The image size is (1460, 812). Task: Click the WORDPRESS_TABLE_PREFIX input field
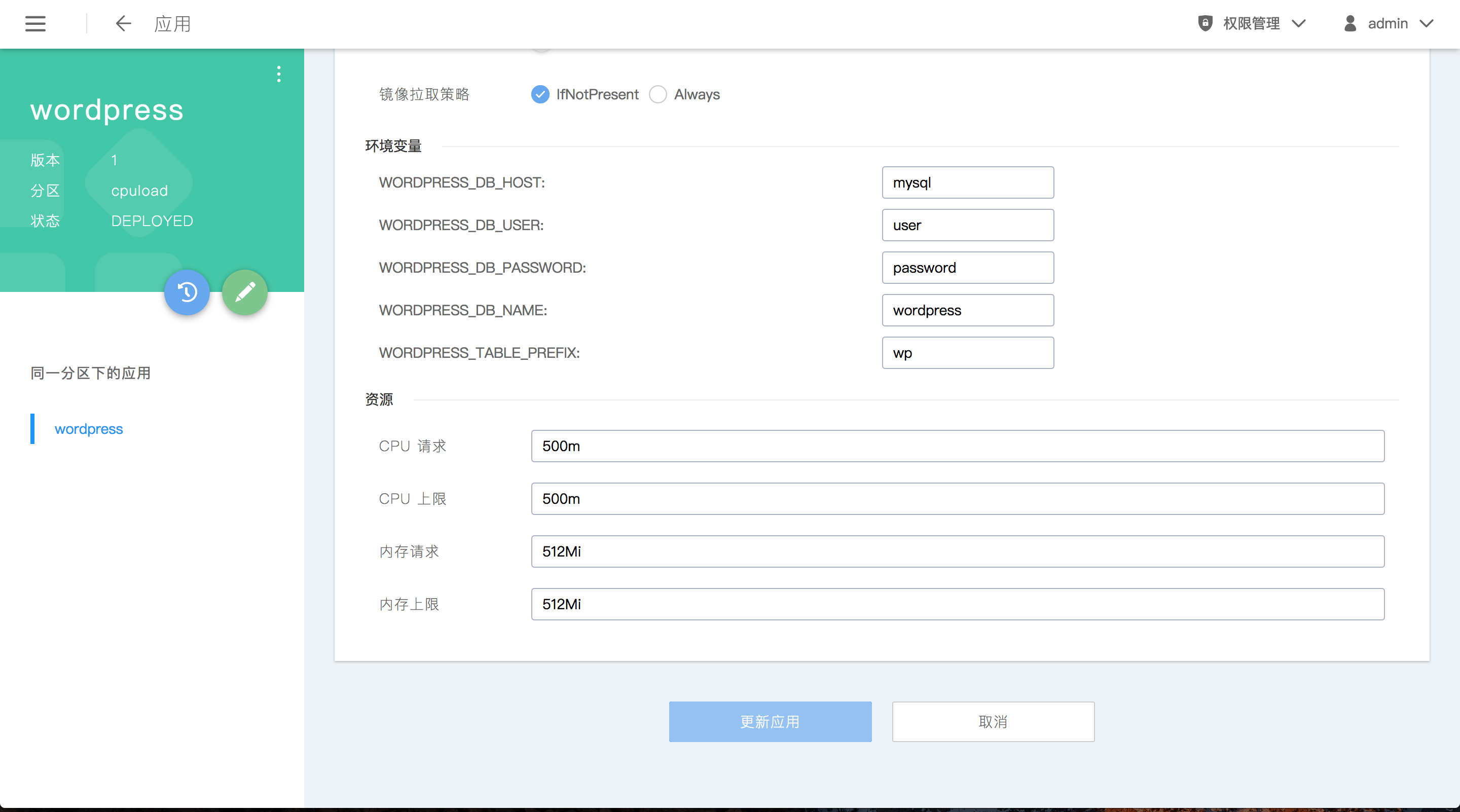[x=967, y=352]
